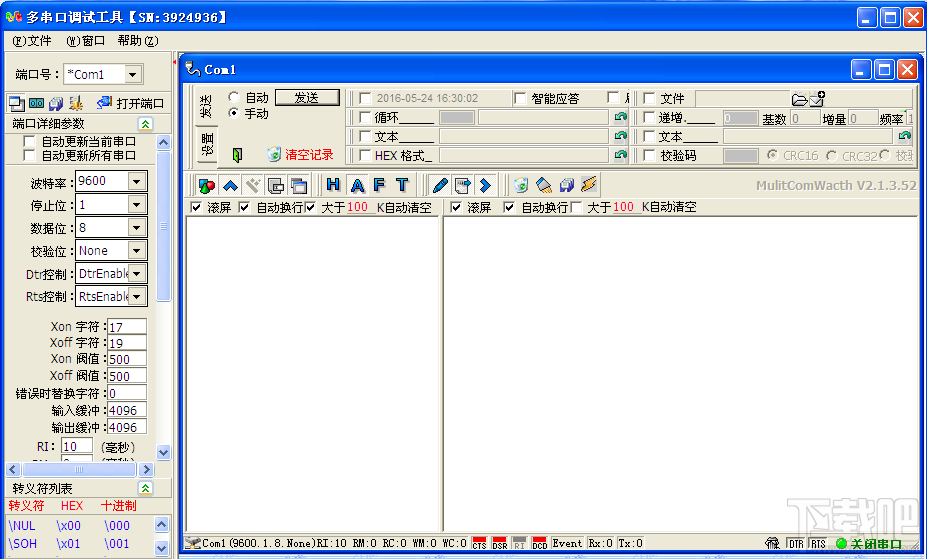Screen dimensions: 927x559
Task: Click the document export arrow icon
Action: (462, 185)
